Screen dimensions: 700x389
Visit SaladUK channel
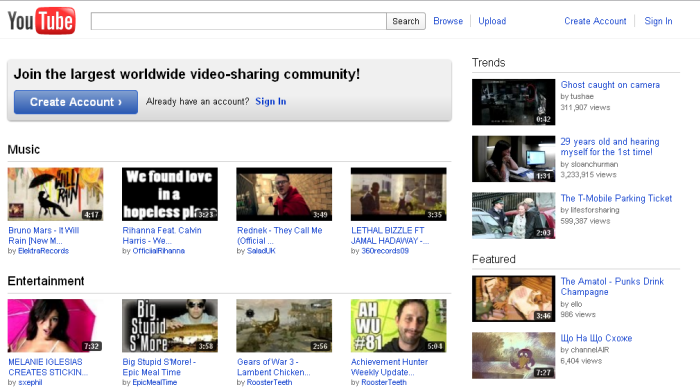click(x=261, y=251)
